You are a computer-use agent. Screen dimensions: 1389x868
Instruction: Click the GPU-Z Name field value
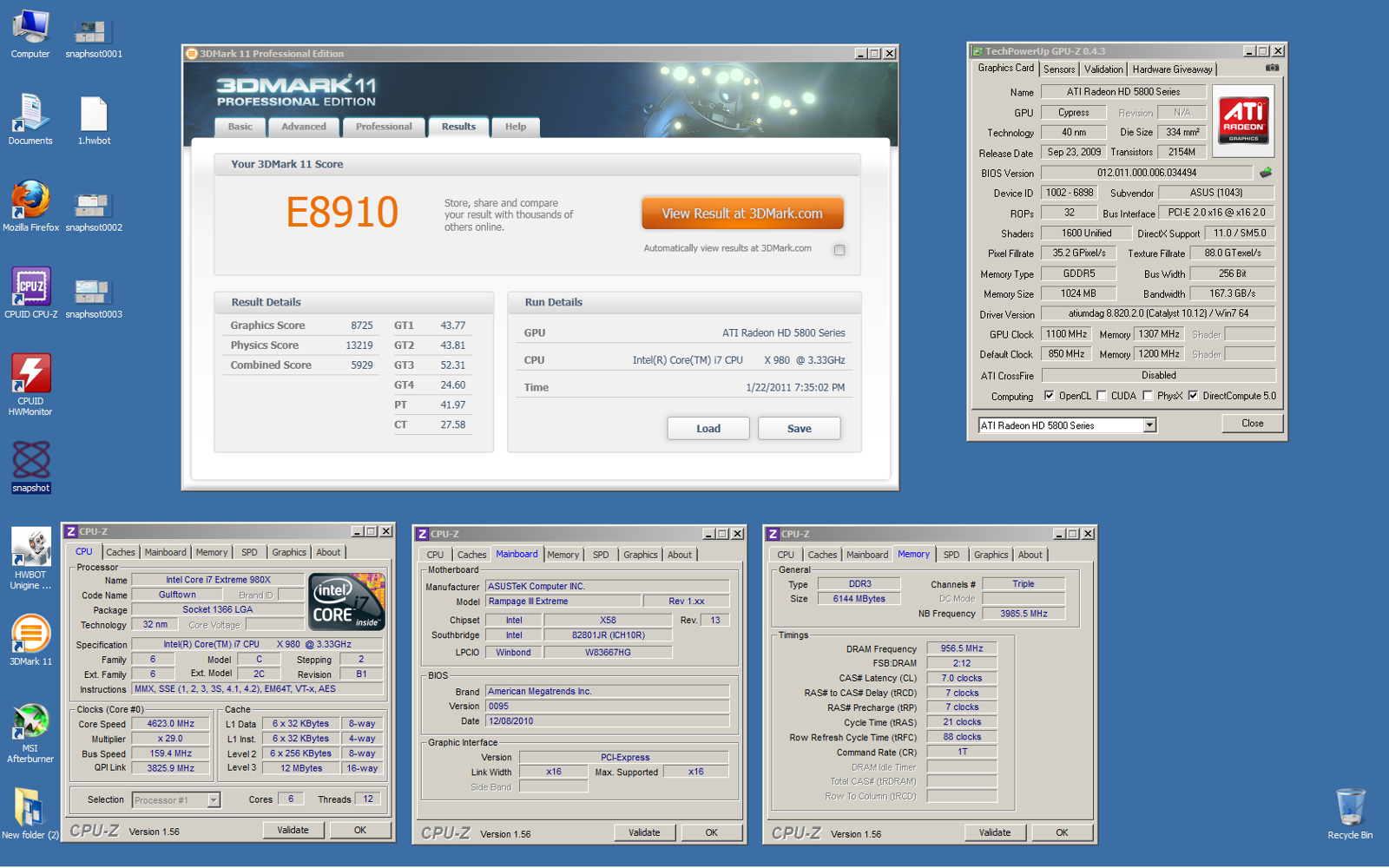[x=1123, y=91]
